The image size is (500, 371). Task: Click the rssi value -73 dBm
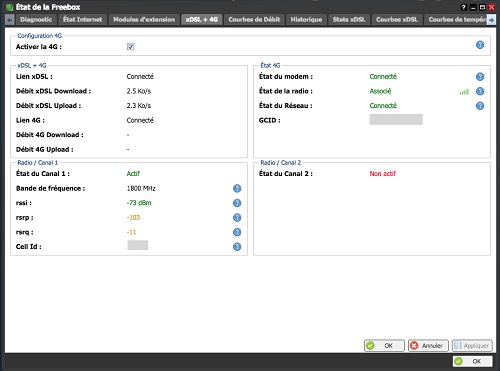(139, 203)
